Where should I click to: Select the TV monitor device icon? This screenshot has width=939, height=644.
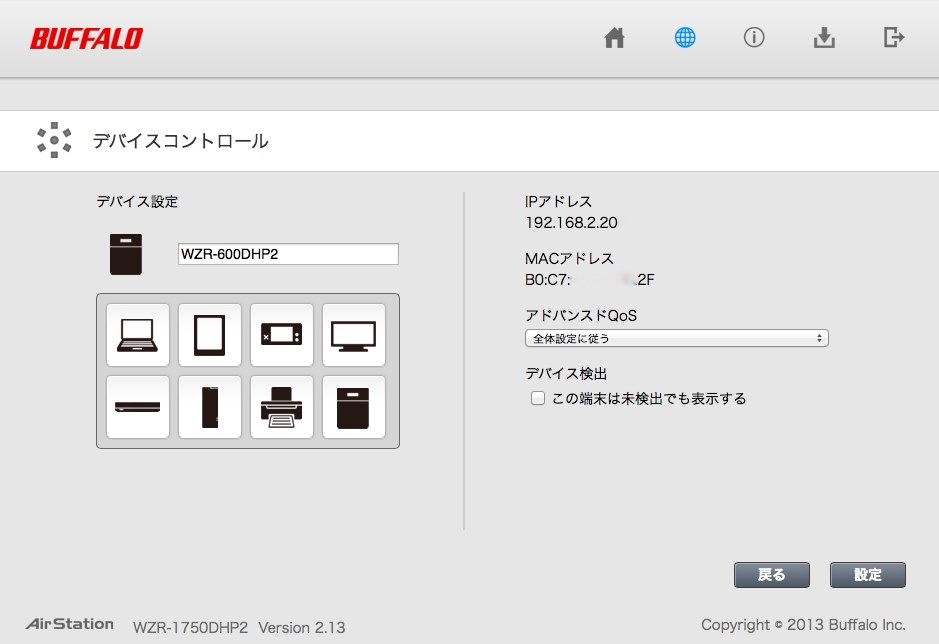pyautogui.click(x=353, y=335)
